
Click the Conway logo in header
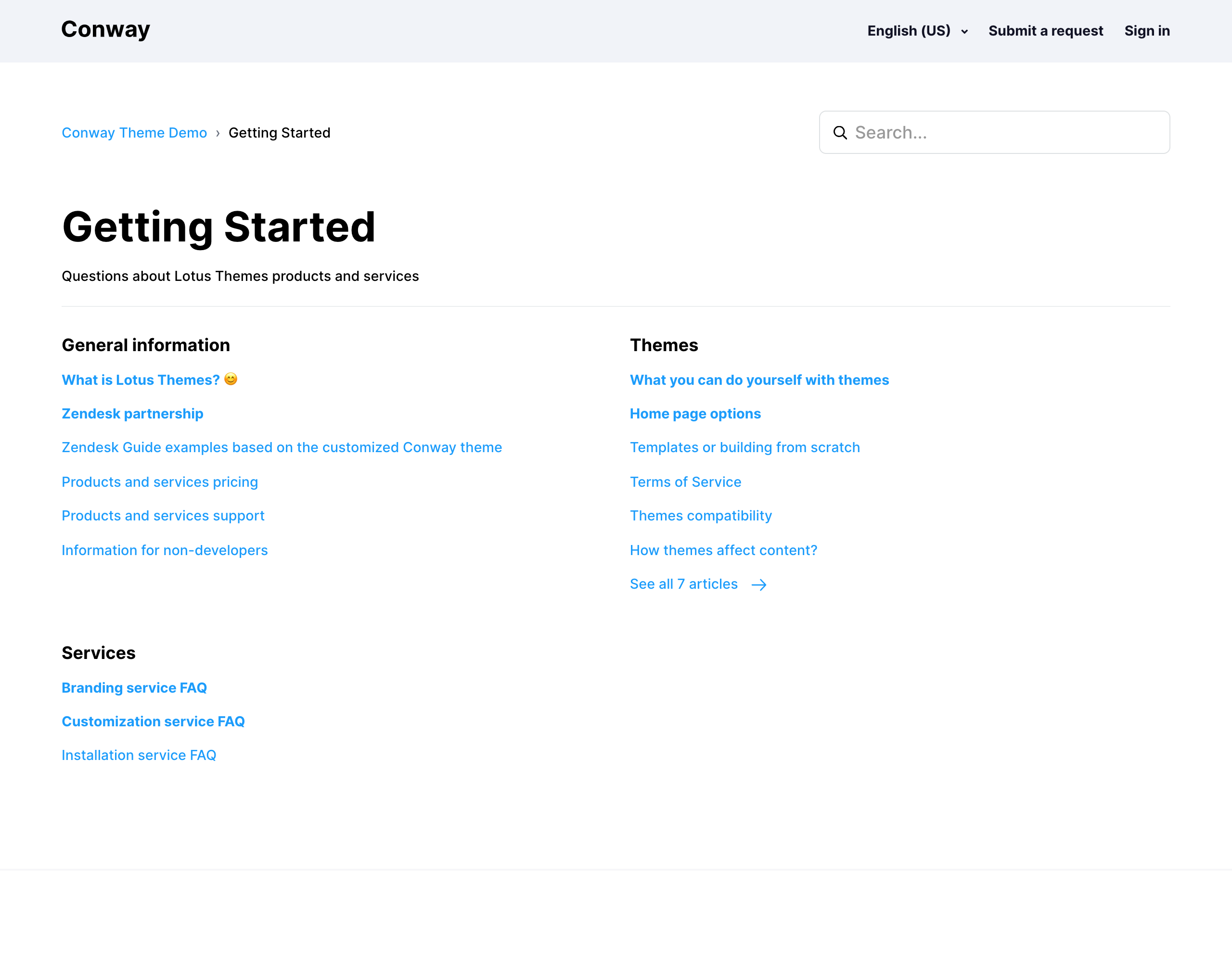tap(105, 29)
